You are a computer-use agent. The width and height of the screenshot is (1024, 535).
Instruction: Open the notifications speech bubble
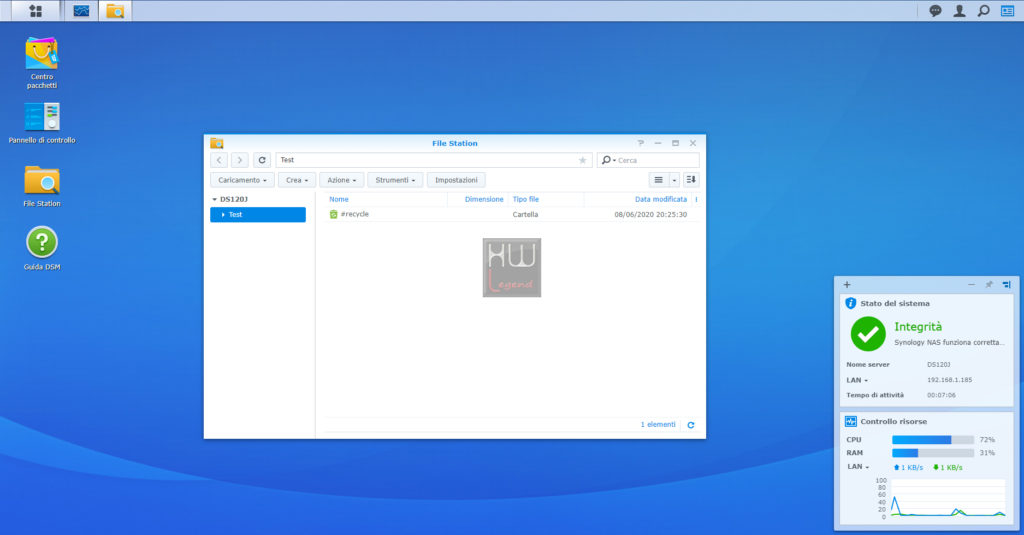[935, 10]
